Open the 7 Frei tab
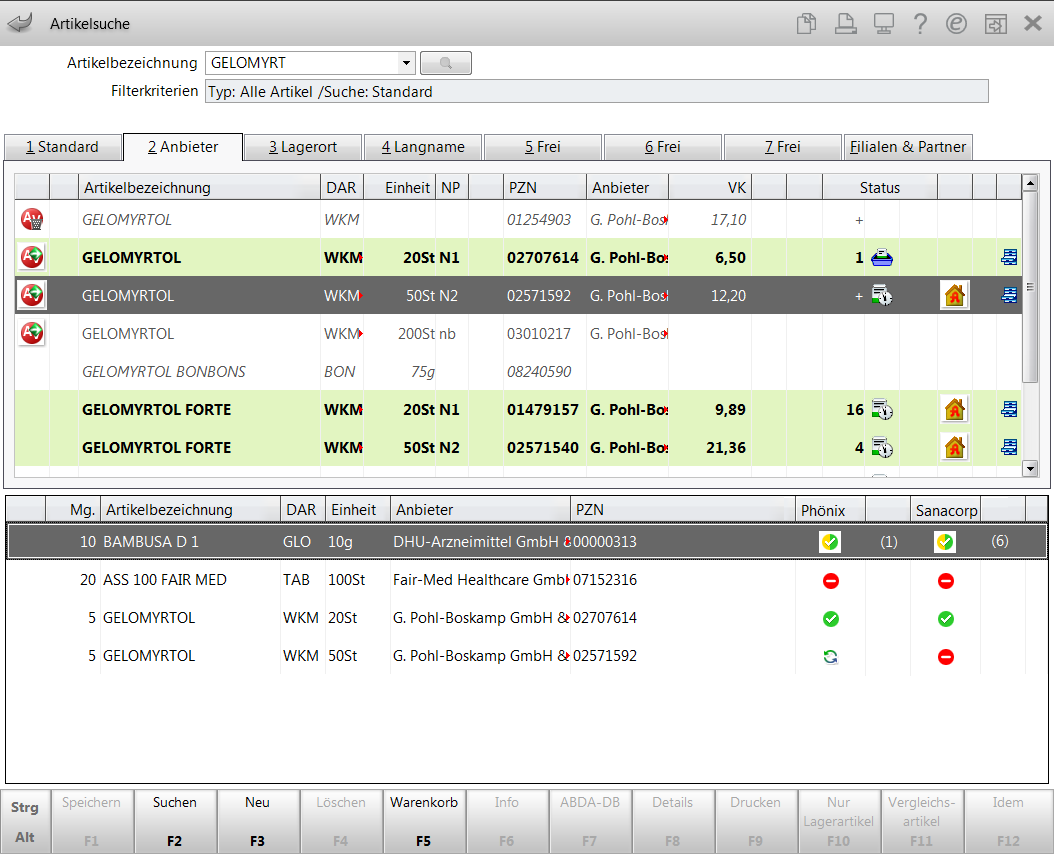1054x854 pixels. (x=783, y=147)
